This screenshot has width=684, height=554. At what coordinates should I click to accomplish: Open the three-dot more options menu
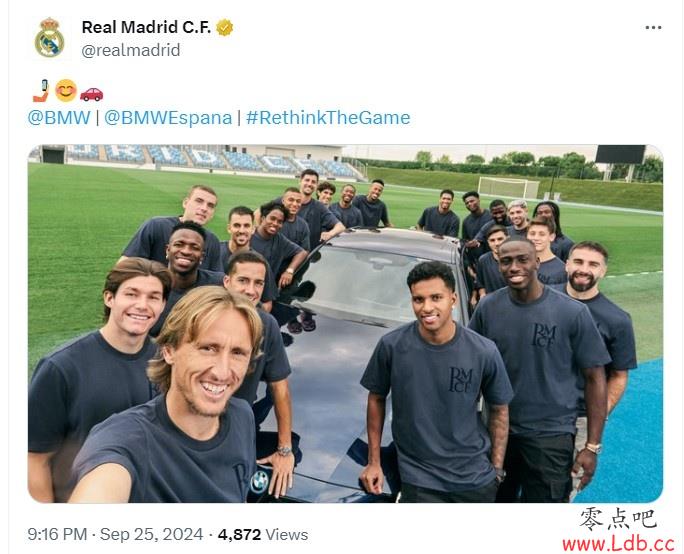[653, 27]
